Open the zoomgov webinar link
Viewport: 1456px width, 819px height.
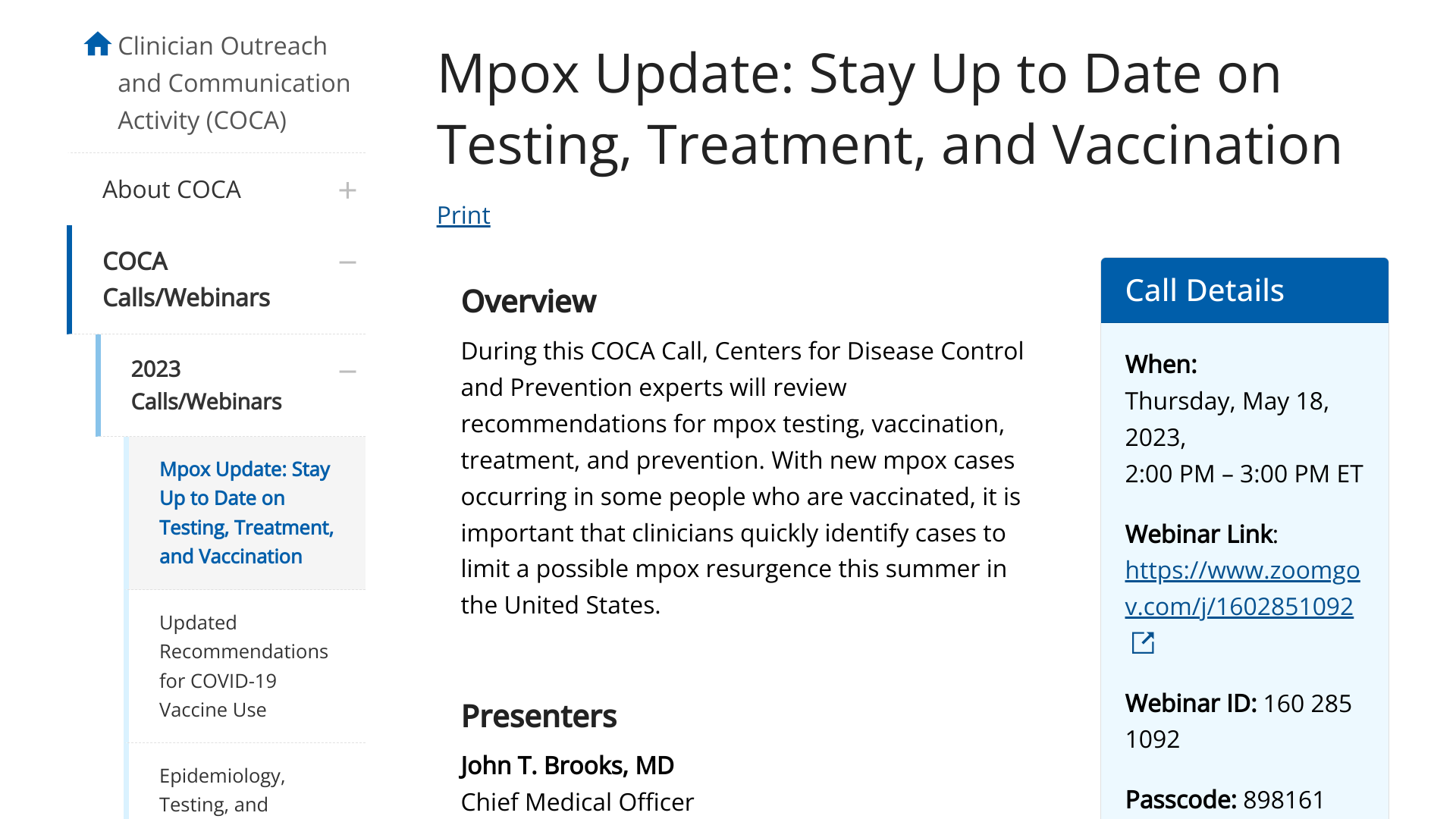tap(1241, 588)
